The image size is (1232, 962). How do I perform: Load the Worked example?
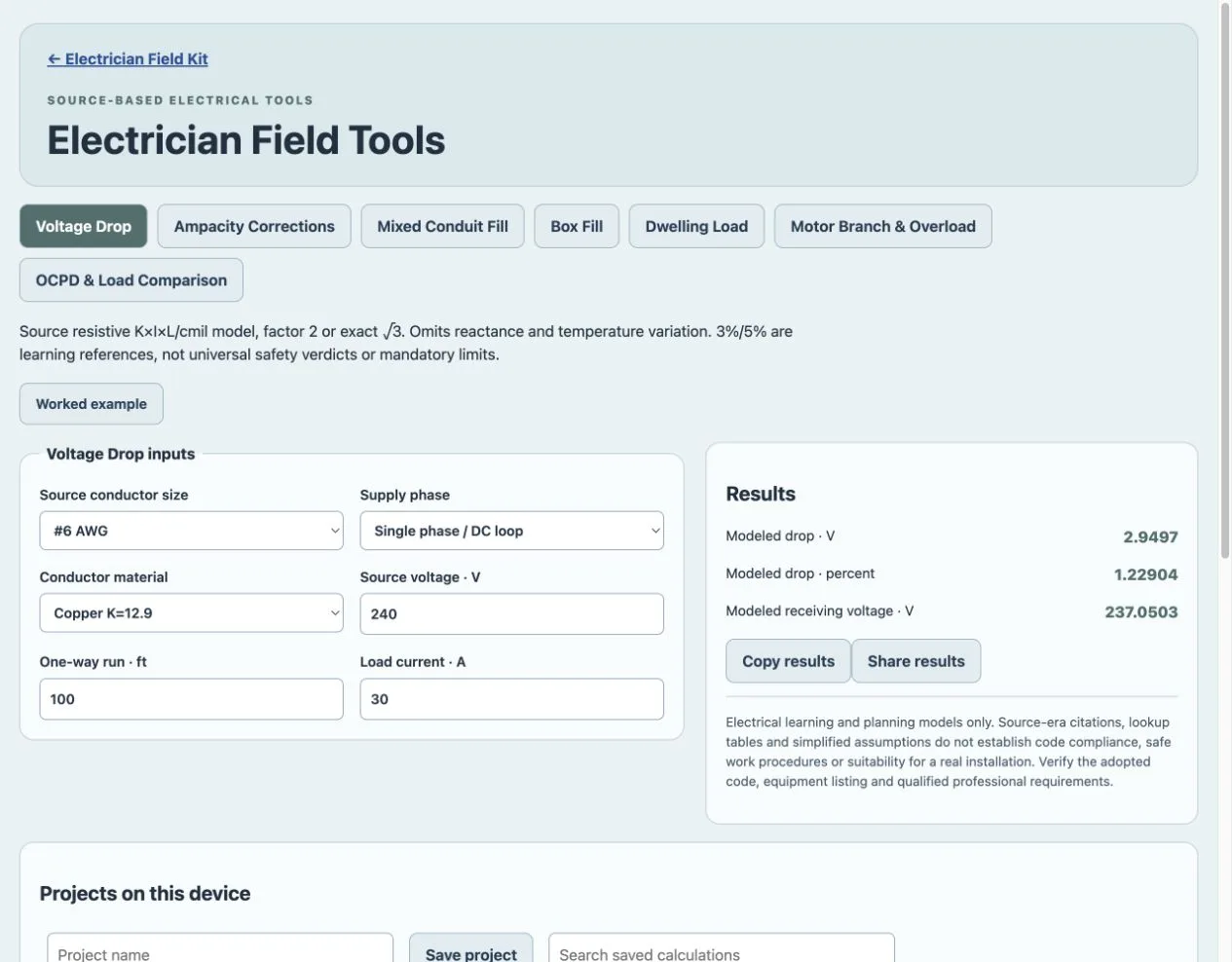[92, 403]
